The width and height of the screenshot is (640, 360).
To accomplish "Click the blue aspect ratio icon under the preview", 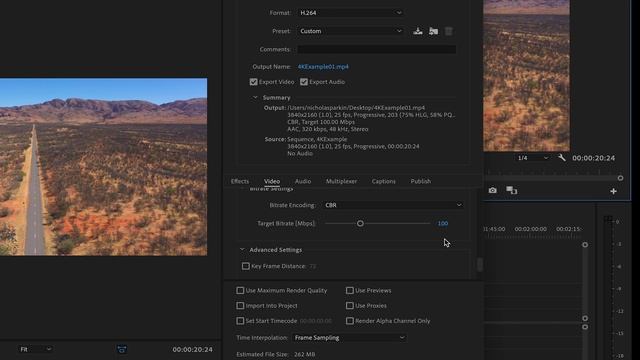I will 122,349.
